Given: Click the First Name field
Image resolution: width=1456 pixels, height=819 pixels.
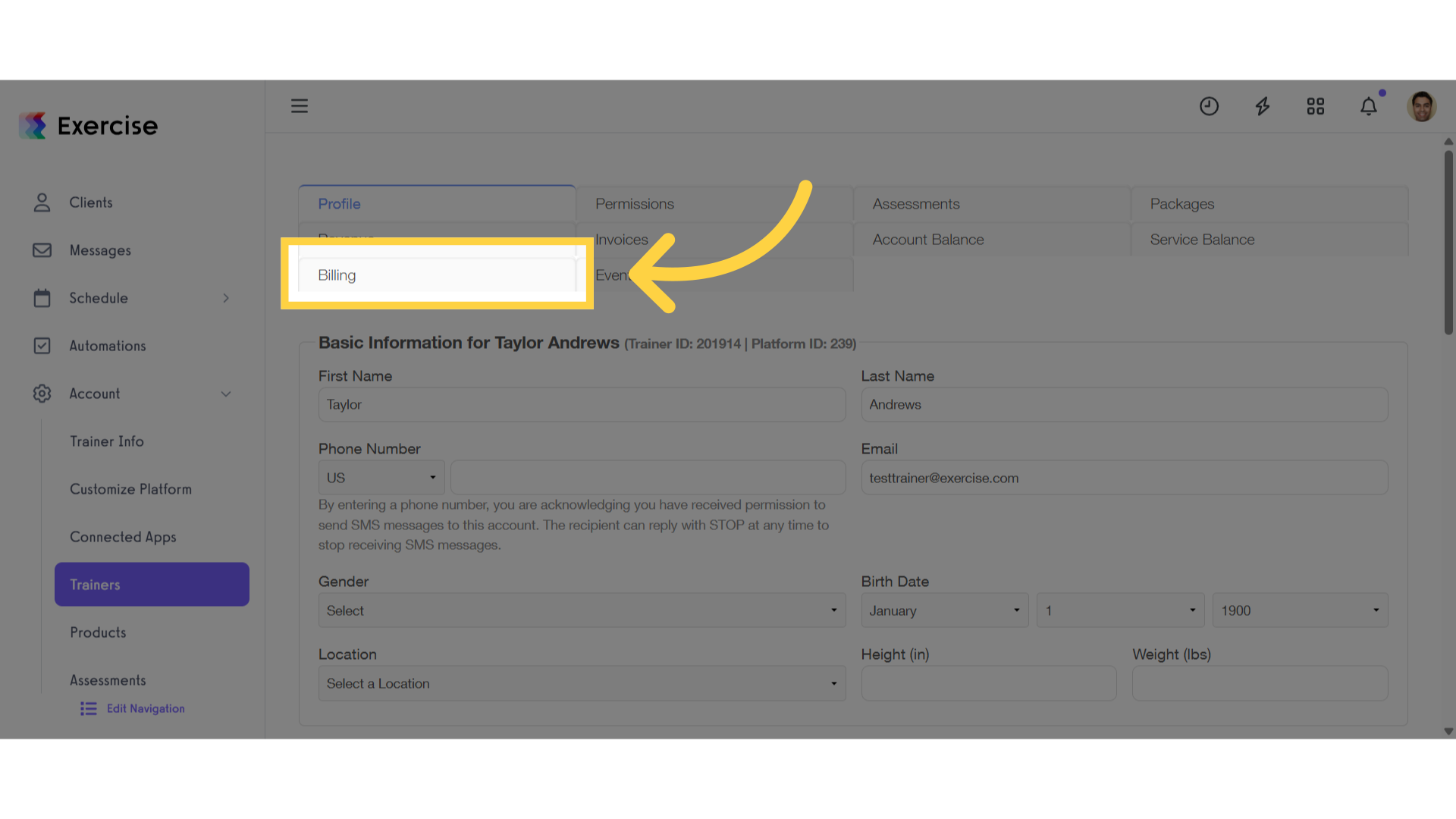Looking at the screenshot, I should point(582,405).
